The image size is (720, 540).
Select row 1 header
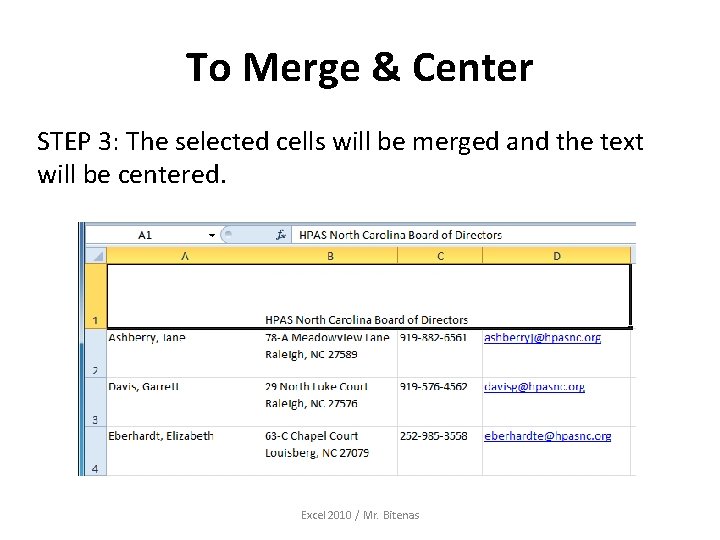click(96, 296)
